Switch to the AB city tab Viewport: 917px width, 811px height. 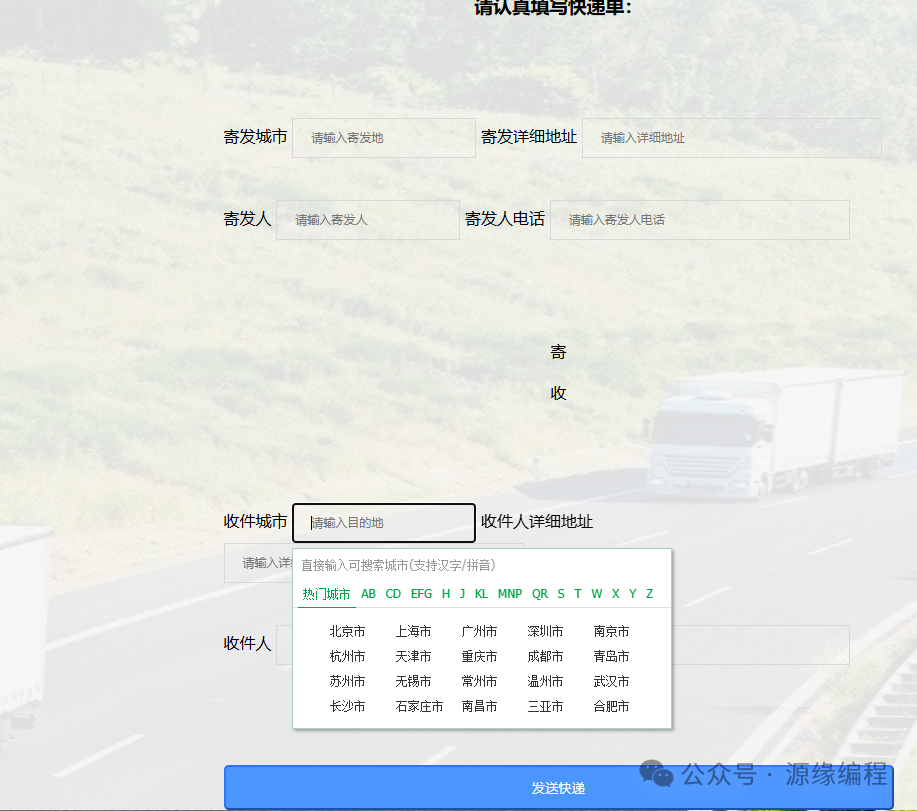(x=368, y=594)
